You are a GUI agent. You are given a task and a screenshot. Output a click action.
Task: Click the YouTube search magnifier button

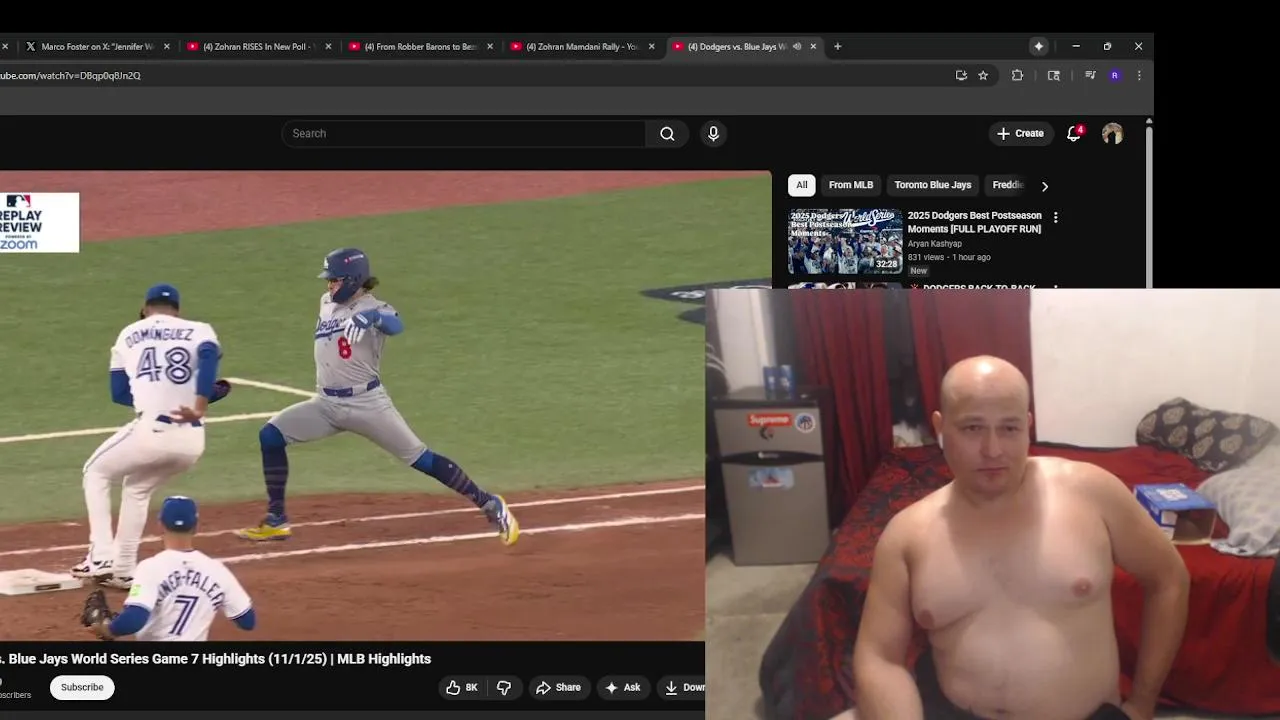667,134
